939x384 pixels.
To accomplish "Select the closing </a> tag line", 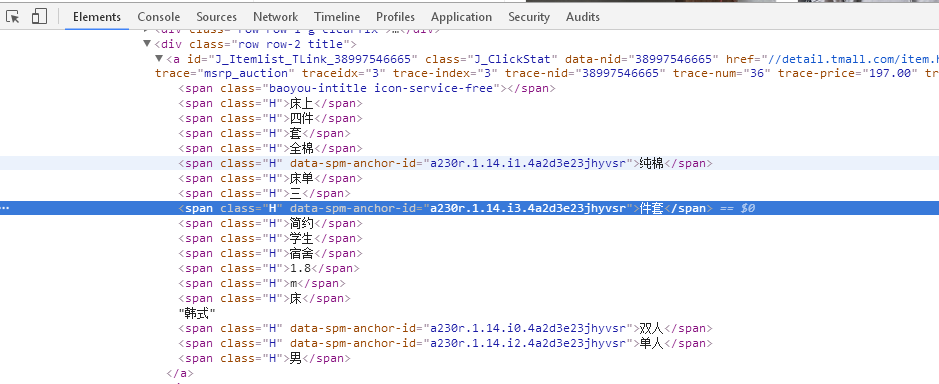I will pos(180,373).
